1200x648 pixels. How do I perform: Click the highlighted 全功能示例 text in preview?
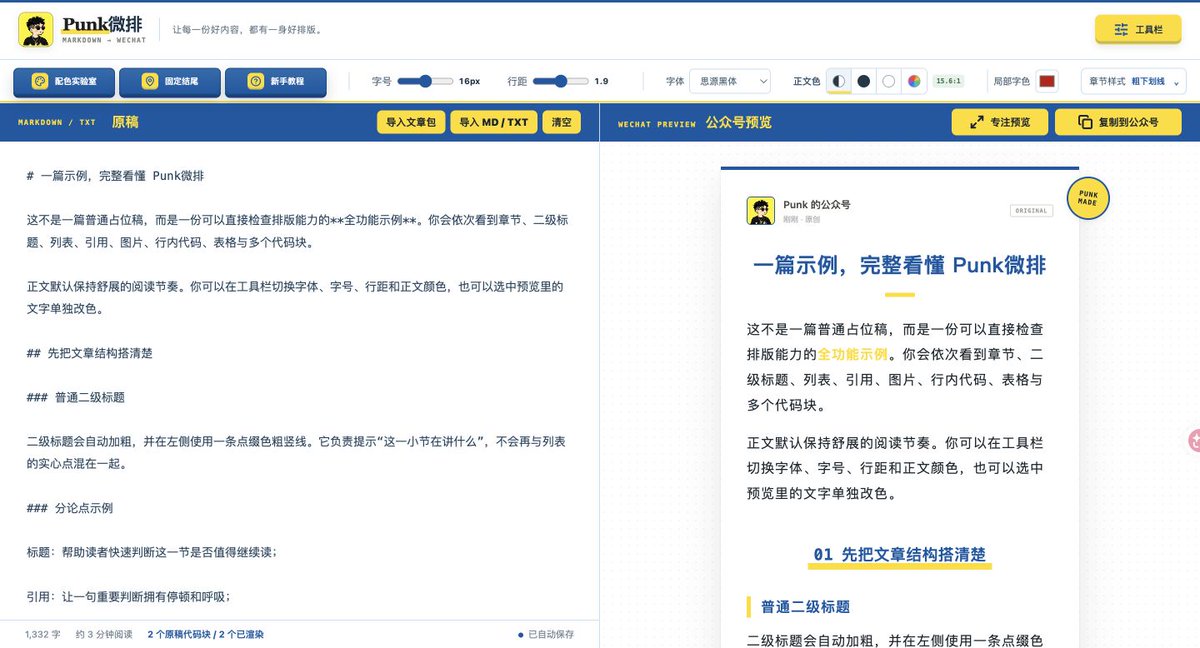point(853,354)
